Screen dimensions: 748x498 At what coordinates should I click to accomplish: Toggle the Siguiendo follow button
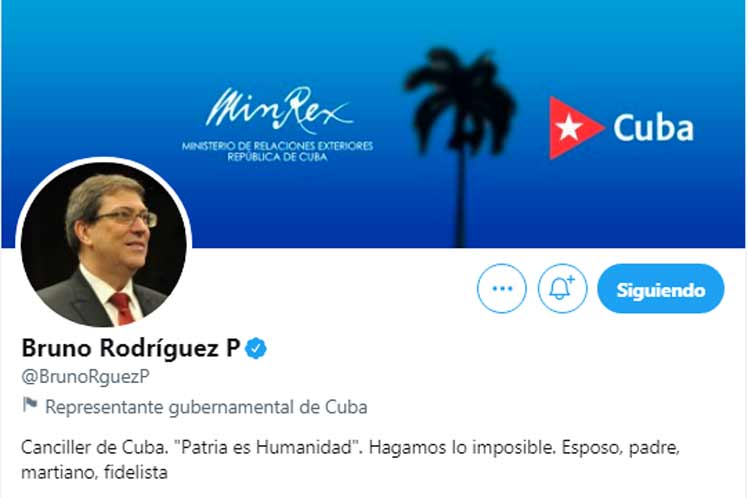(x=661, y=289)
